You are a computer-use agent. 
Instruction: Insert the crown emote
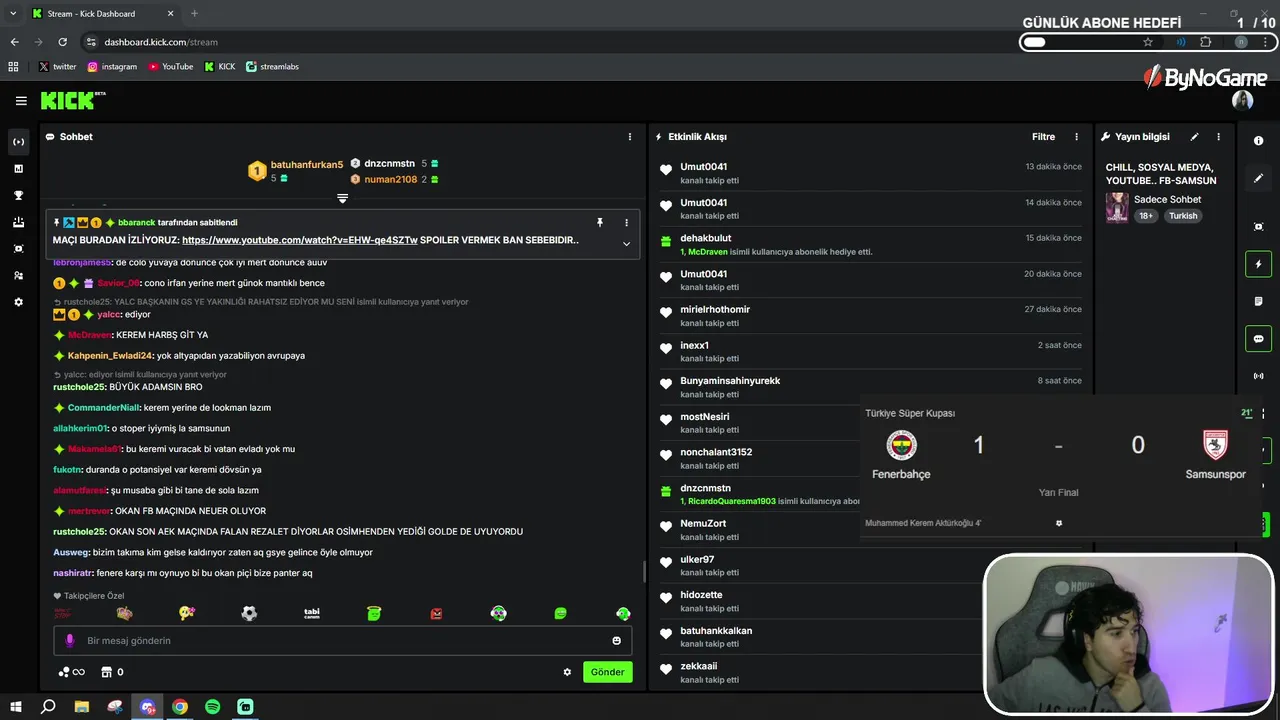pos(124,613)
